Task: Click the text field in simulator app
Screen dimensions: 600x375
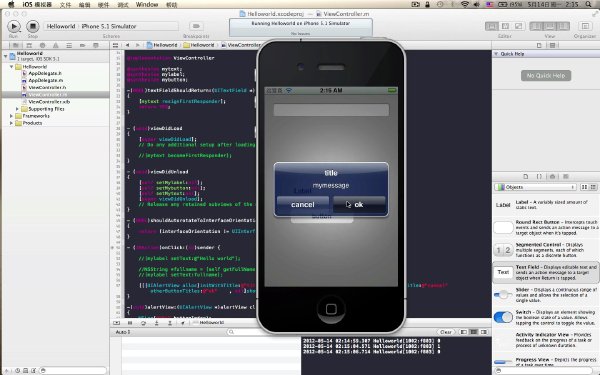Action: (x=331, y=110)
